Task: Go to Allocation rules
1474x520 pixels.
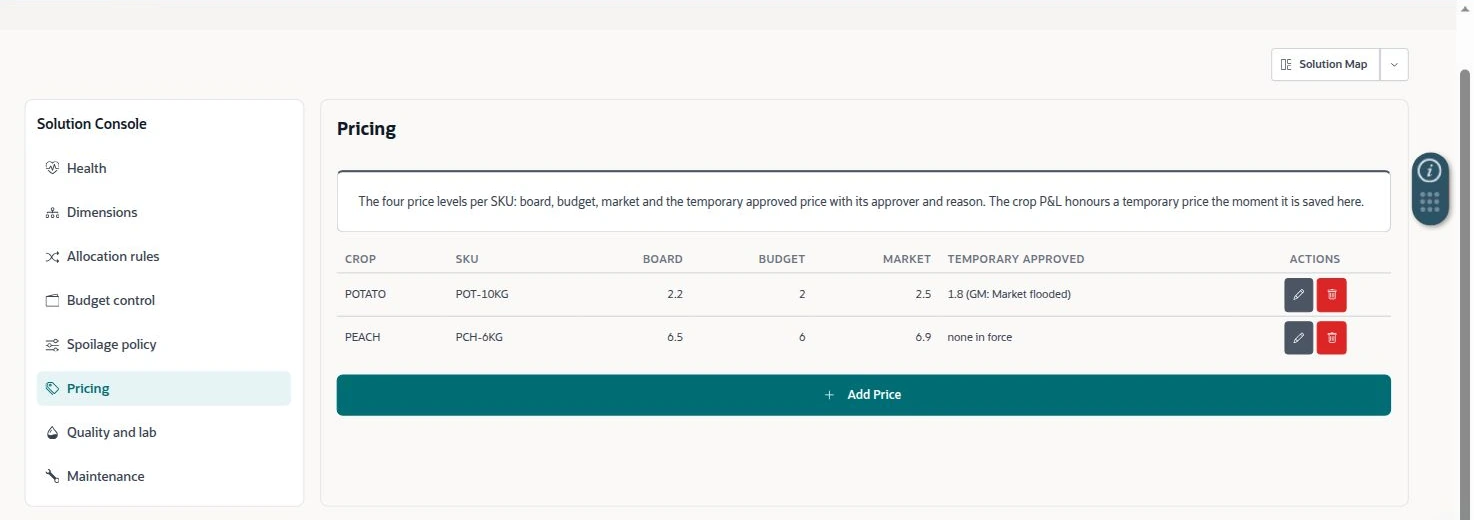Action: point(164,256)
